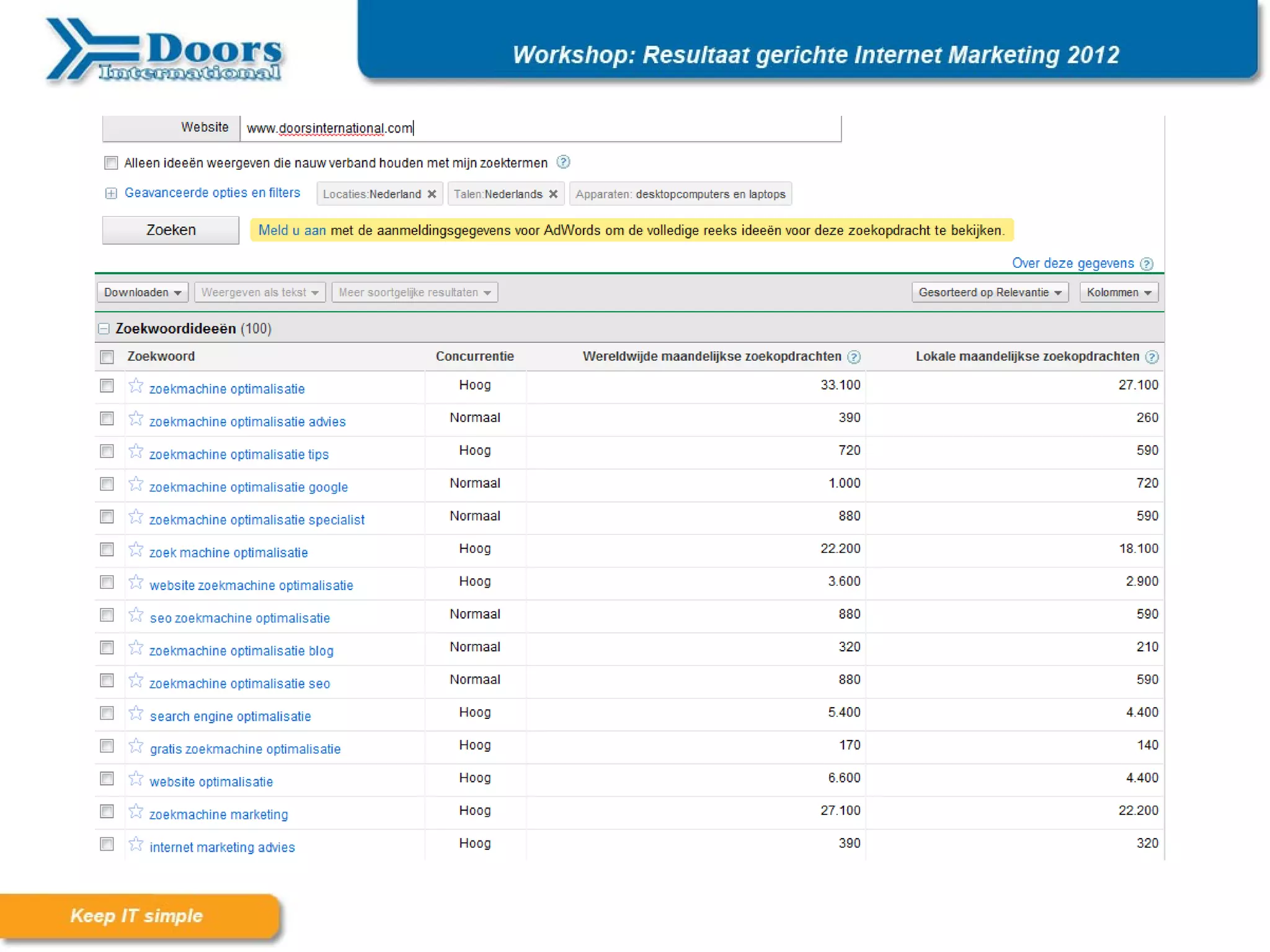Star the 'zoekmachine optimalisatie tips' keyword
Viewport: 1270px width, 952px height.
(x=136, y=451)
